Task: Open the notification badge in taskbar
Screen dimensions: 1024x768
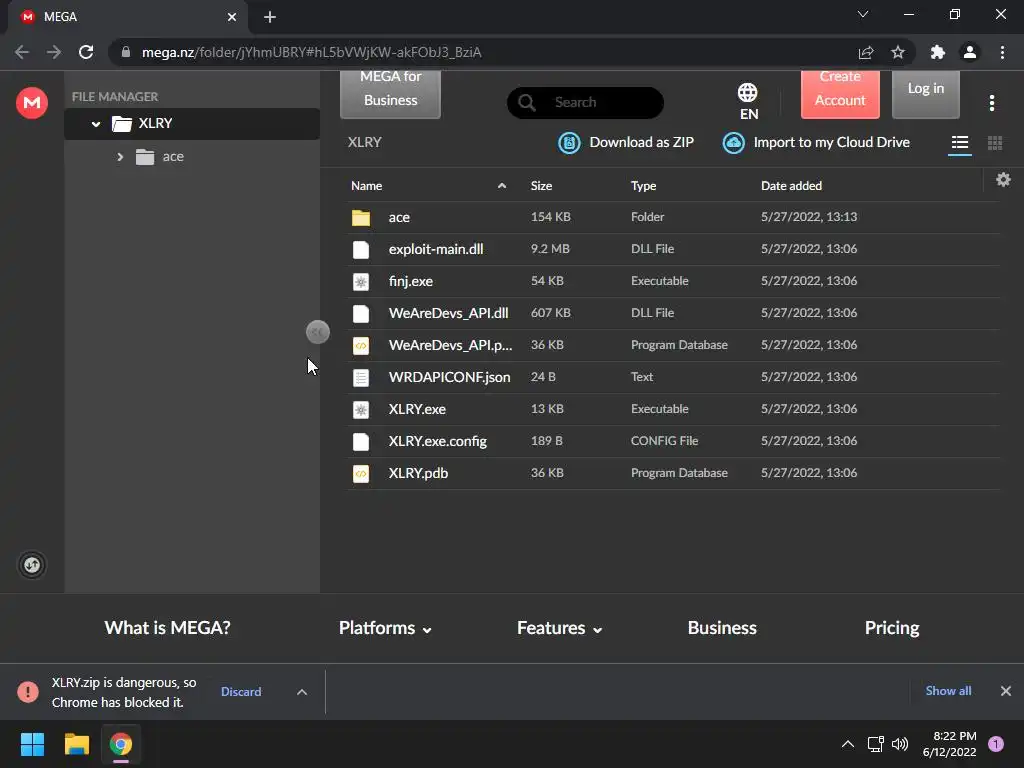Action: coord(995,744)
